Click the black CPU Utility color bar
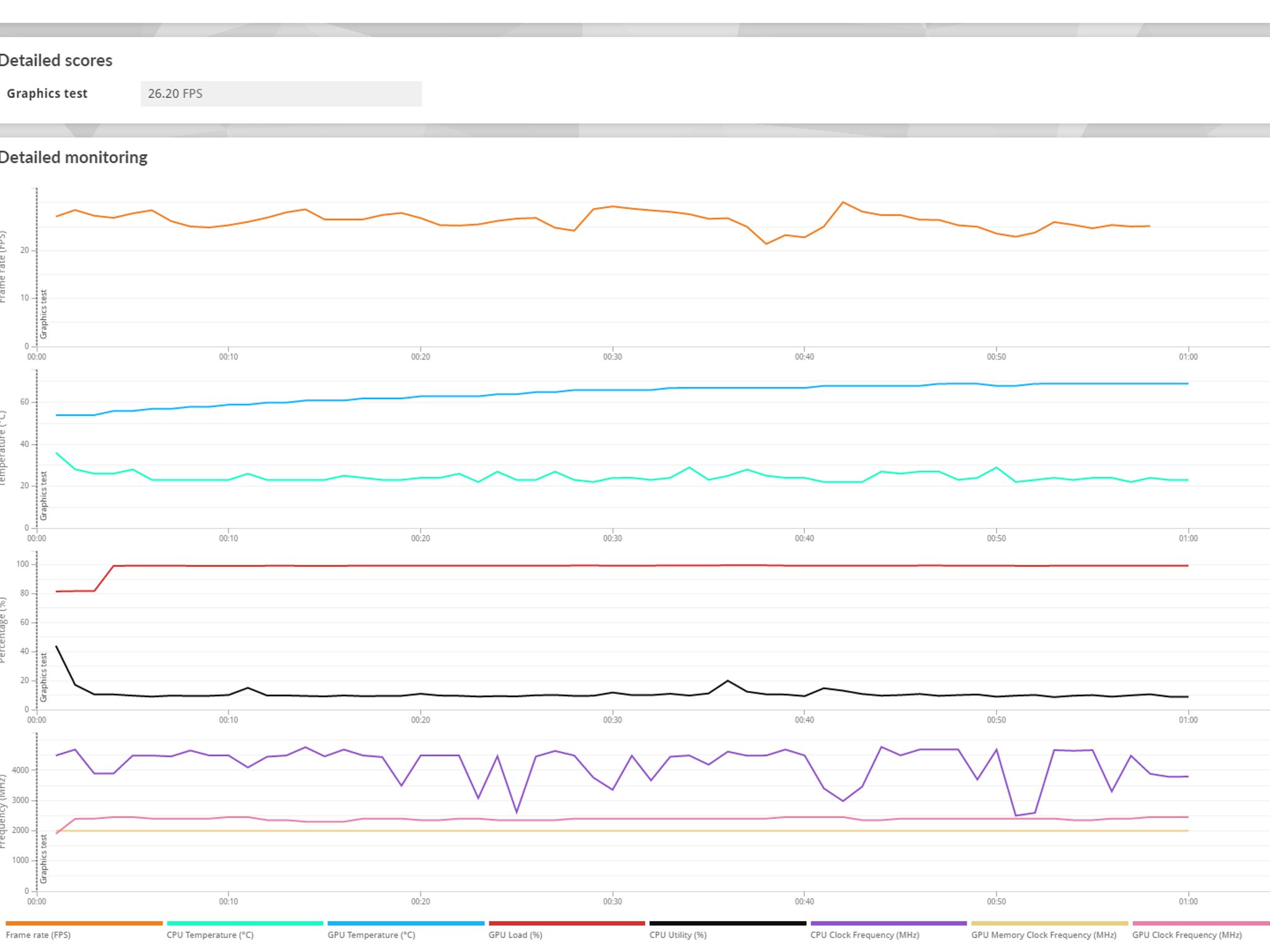This screenshot has height=952, width=1270. (727, 923)
